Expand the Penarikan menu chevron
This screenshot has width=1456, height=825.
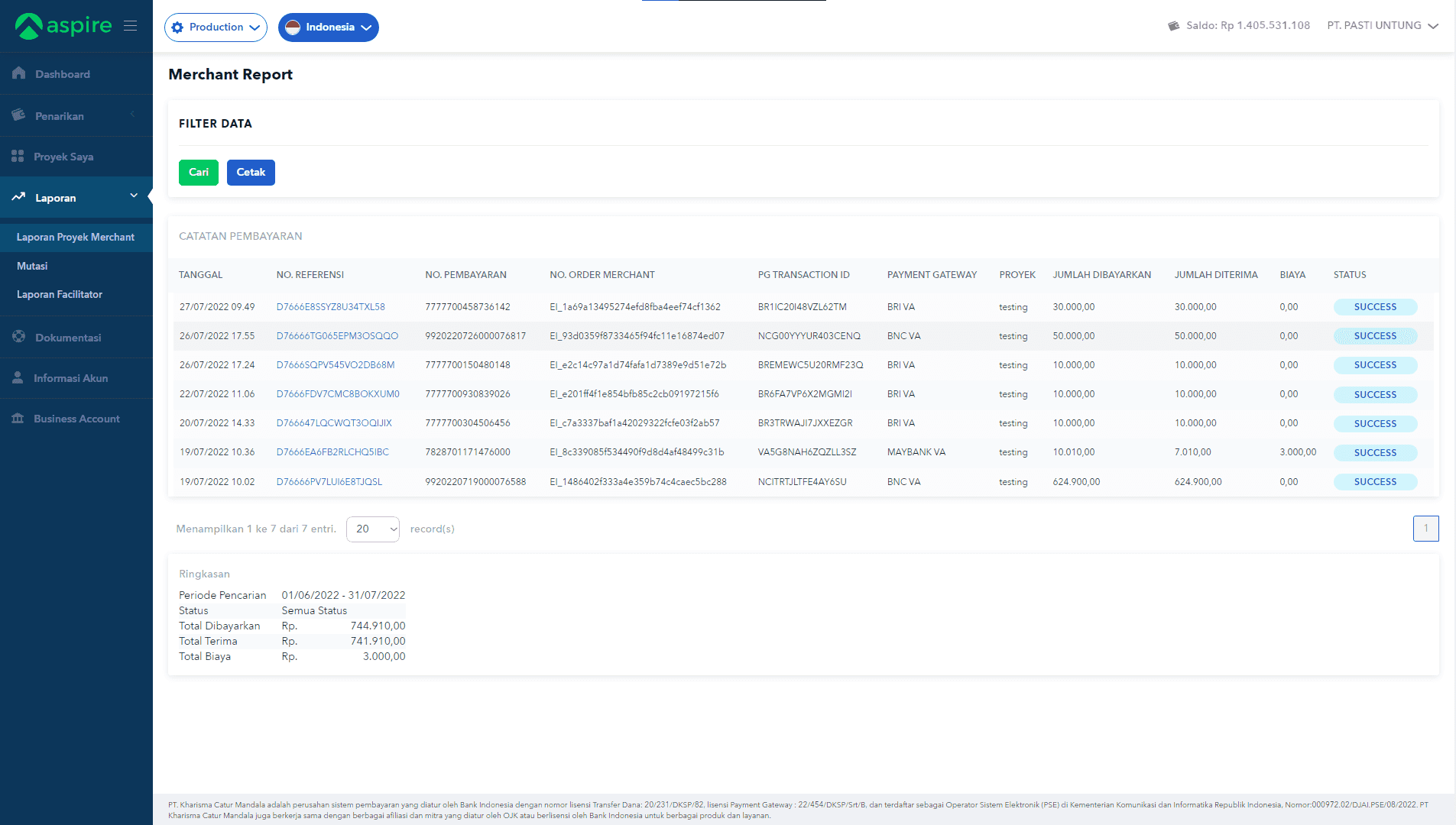coord(133,115)
